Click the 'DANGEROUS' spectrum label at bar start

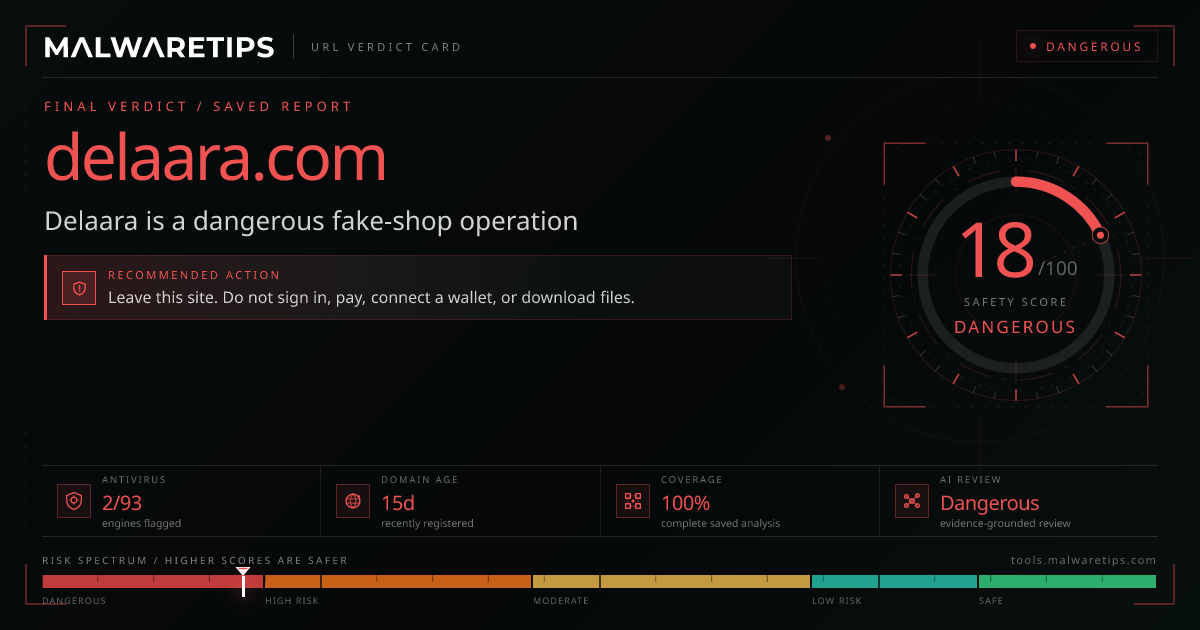pyautogui.click(x=74, y=601)
